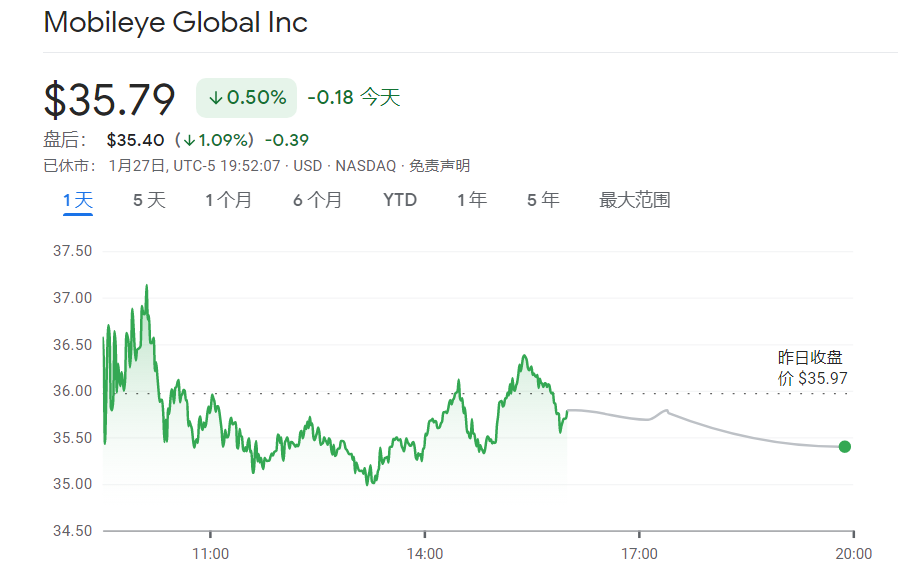Click the down-arrow icon beside 1.09%

tap(189, 140)
